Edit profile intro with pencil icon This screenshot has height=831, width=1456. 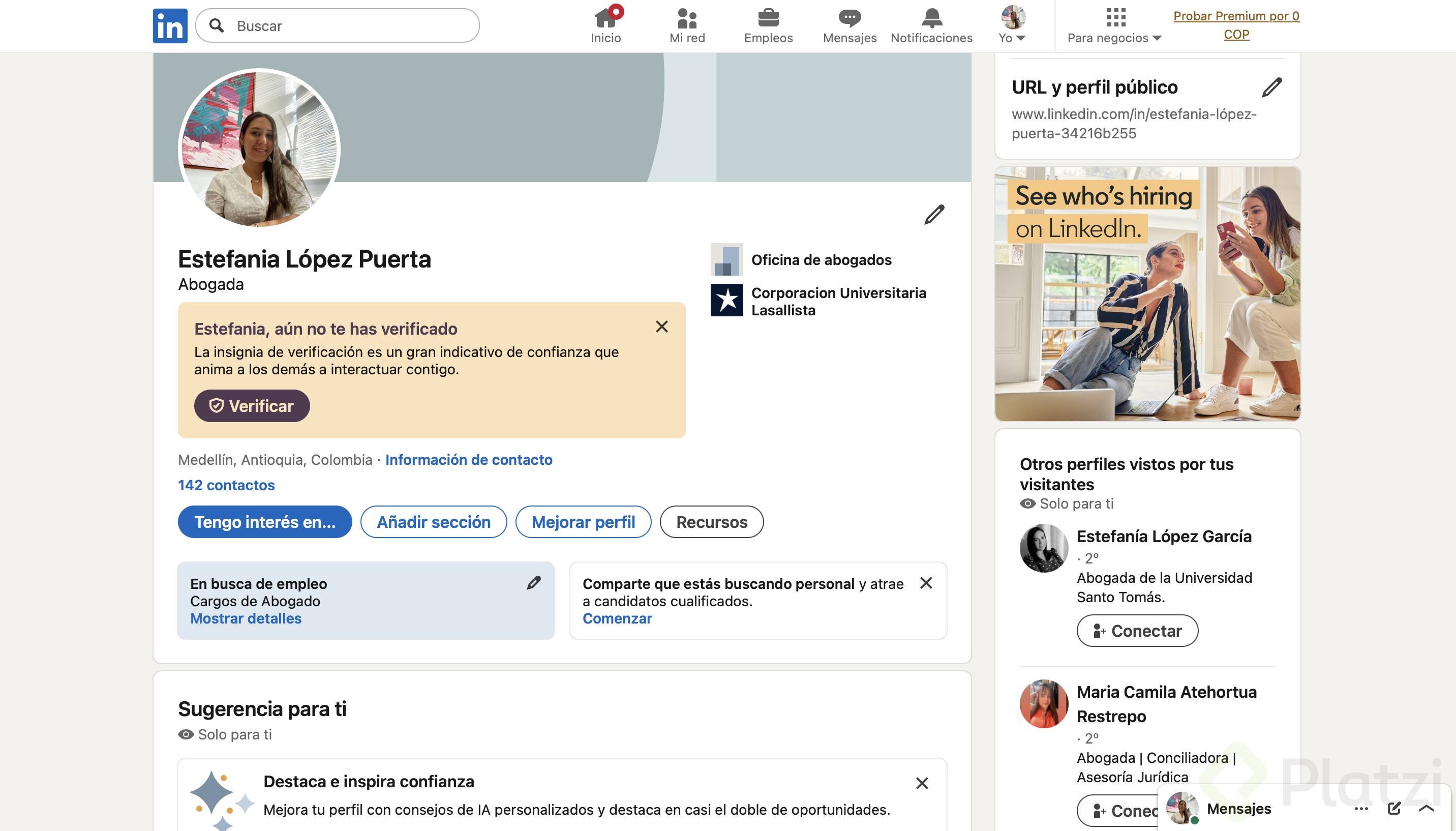pos(934,215)
